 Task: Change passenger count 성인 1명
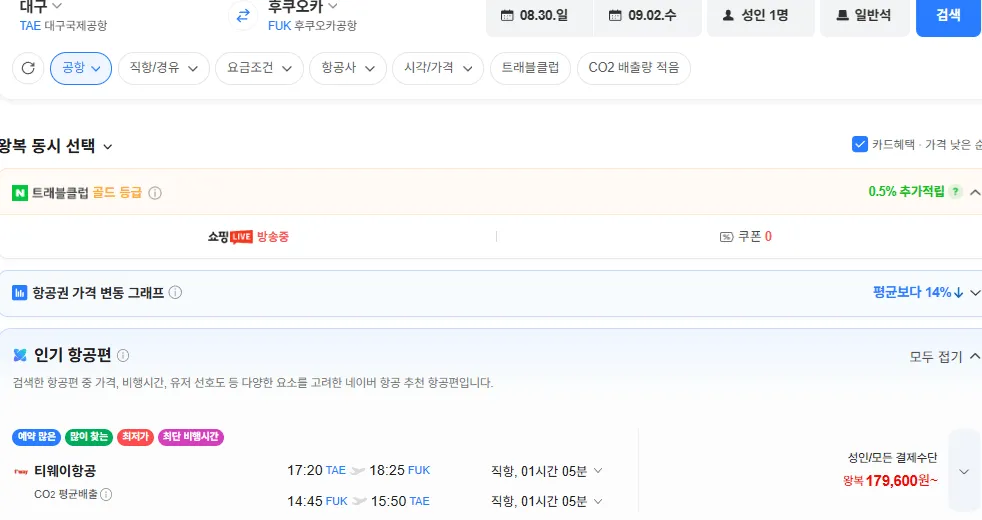(760, 16)
